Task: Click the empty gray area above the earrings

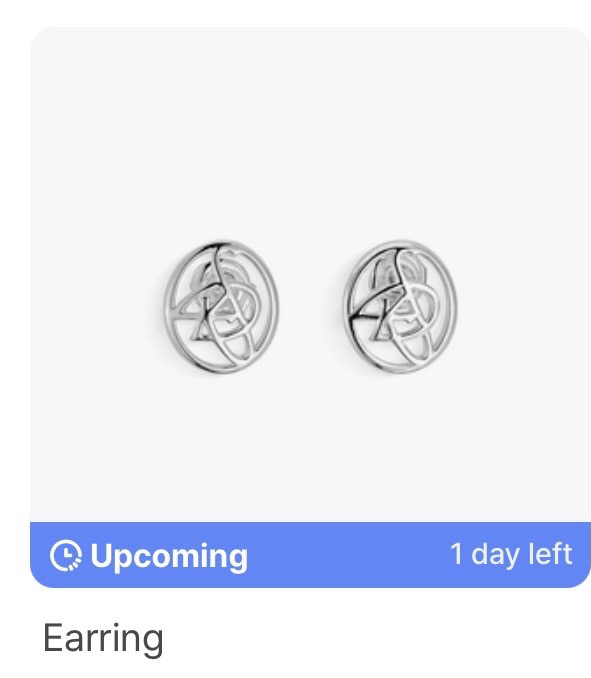Action: pos(310,130)
